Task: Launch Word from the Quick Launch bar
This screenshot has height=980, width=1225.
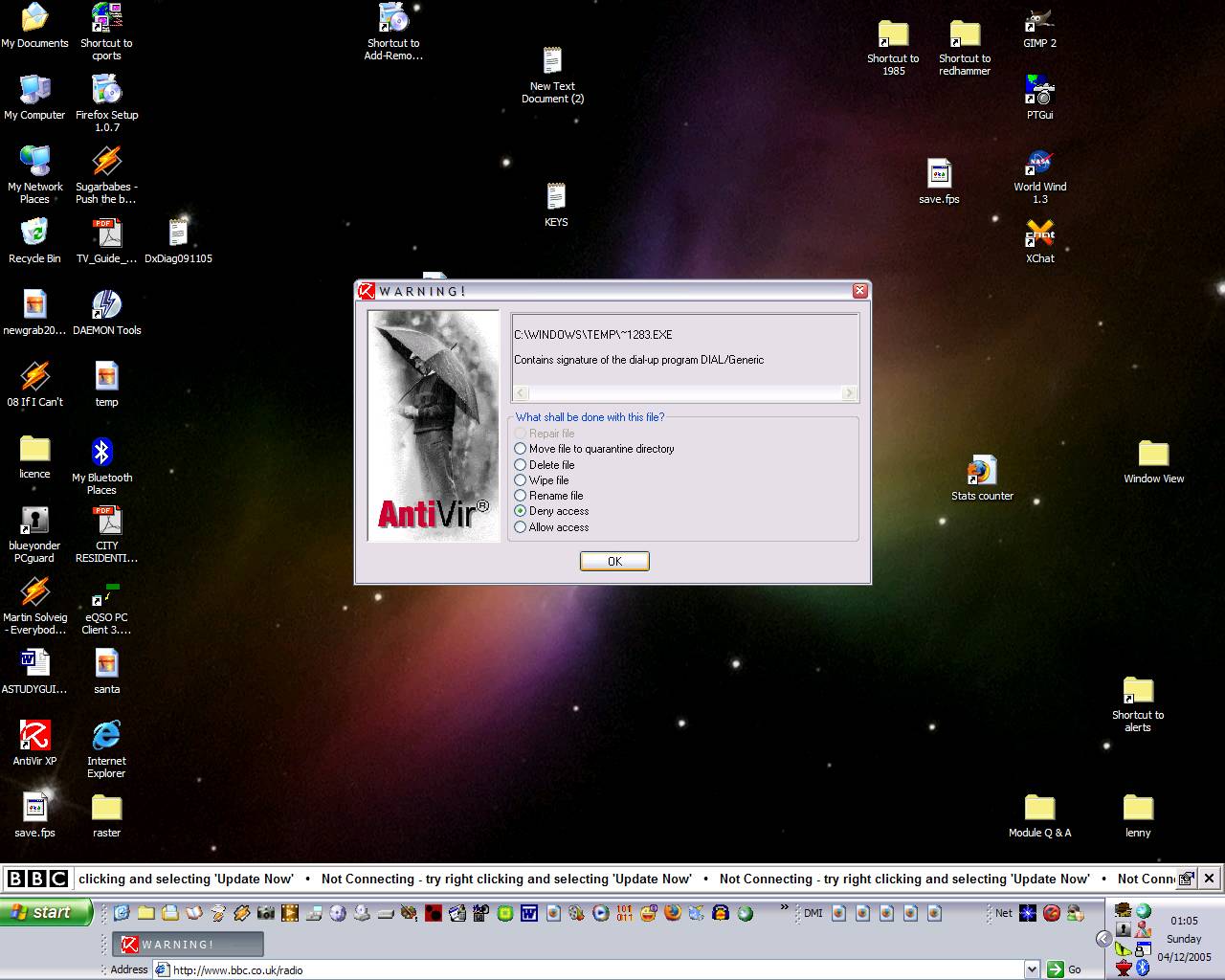Action: click(x=529, y=913)
